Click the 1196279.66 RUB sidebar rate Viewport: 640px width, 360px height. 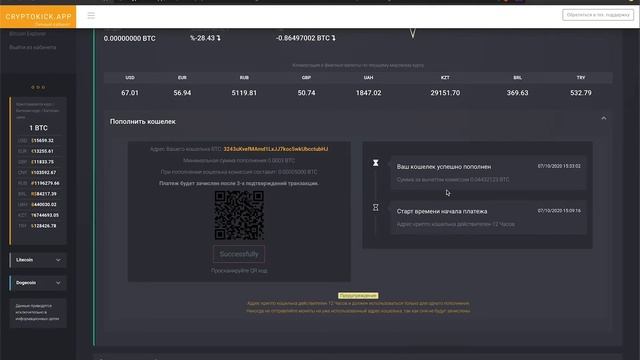point(45,183)
